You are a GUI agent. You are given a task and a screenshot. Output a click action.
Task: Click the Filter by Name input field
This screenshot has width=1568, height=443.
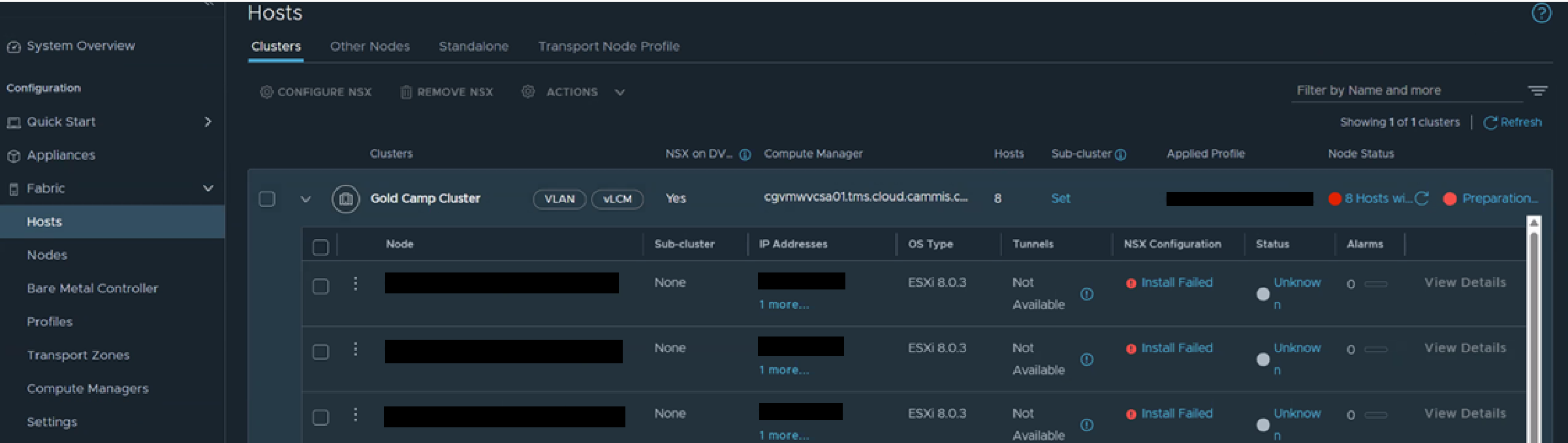tap(1403, 91)
